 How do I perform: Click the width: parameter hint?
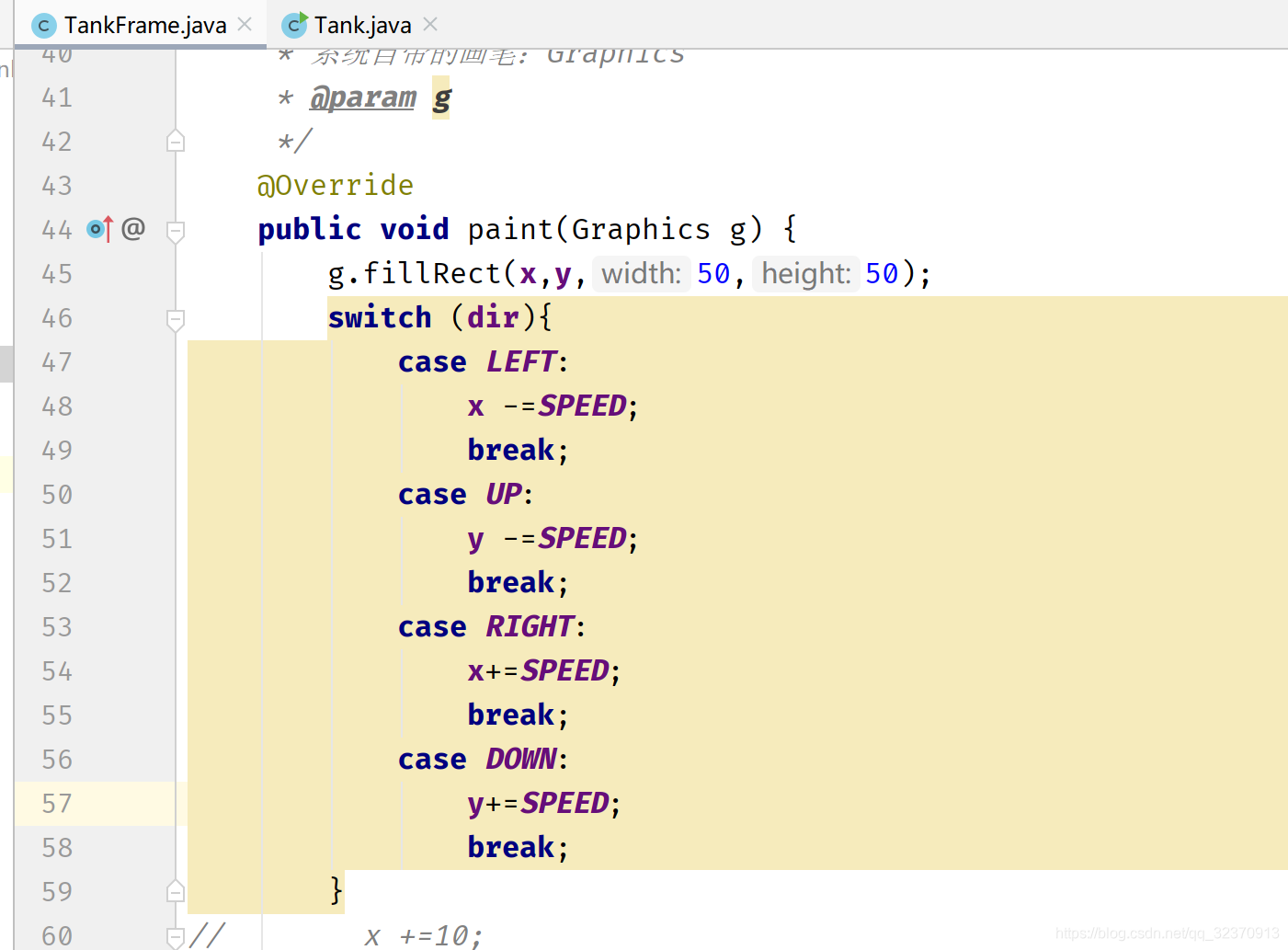[641, 273]
